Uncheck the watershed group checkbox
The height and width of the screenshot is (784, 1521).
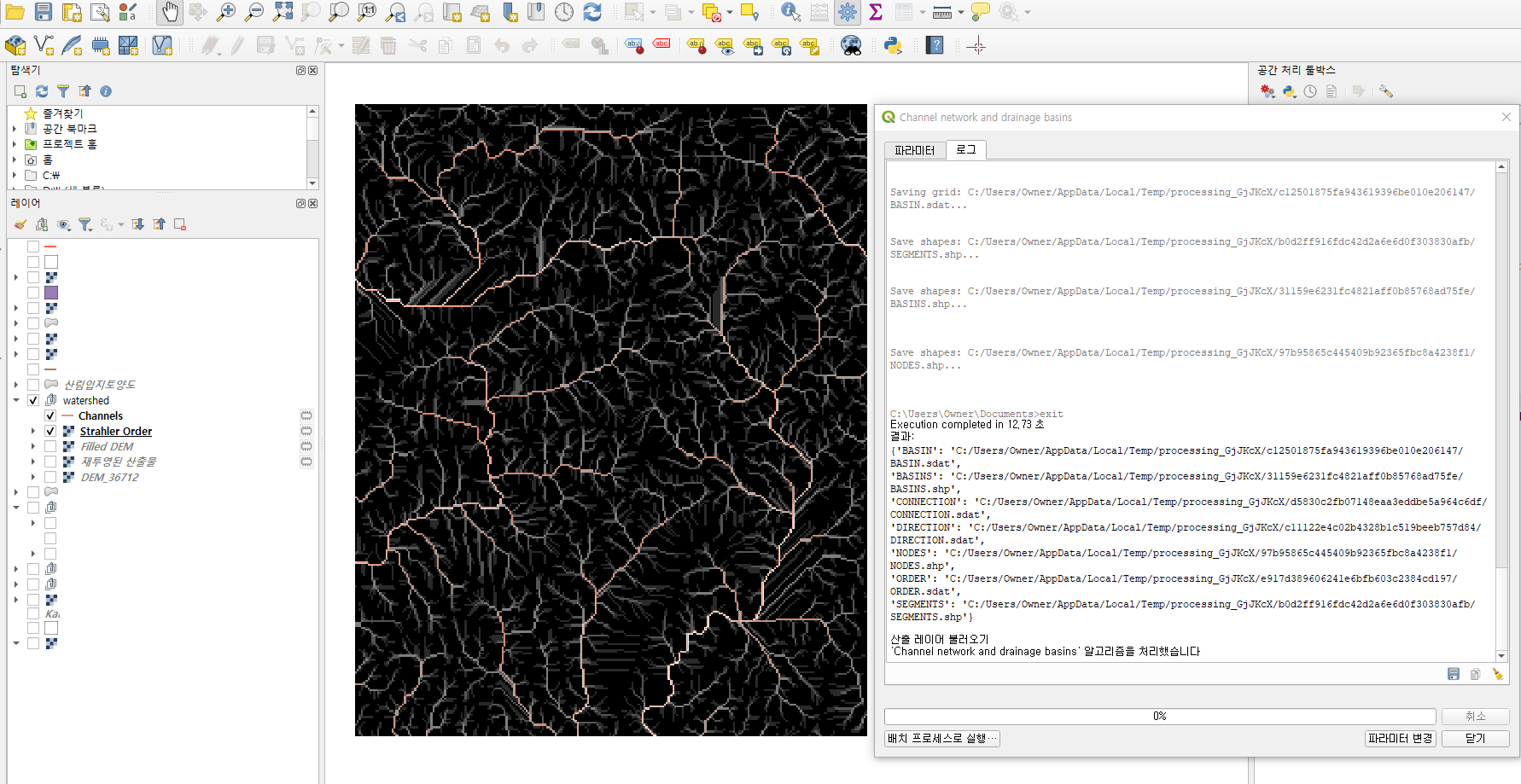[33, 400]
